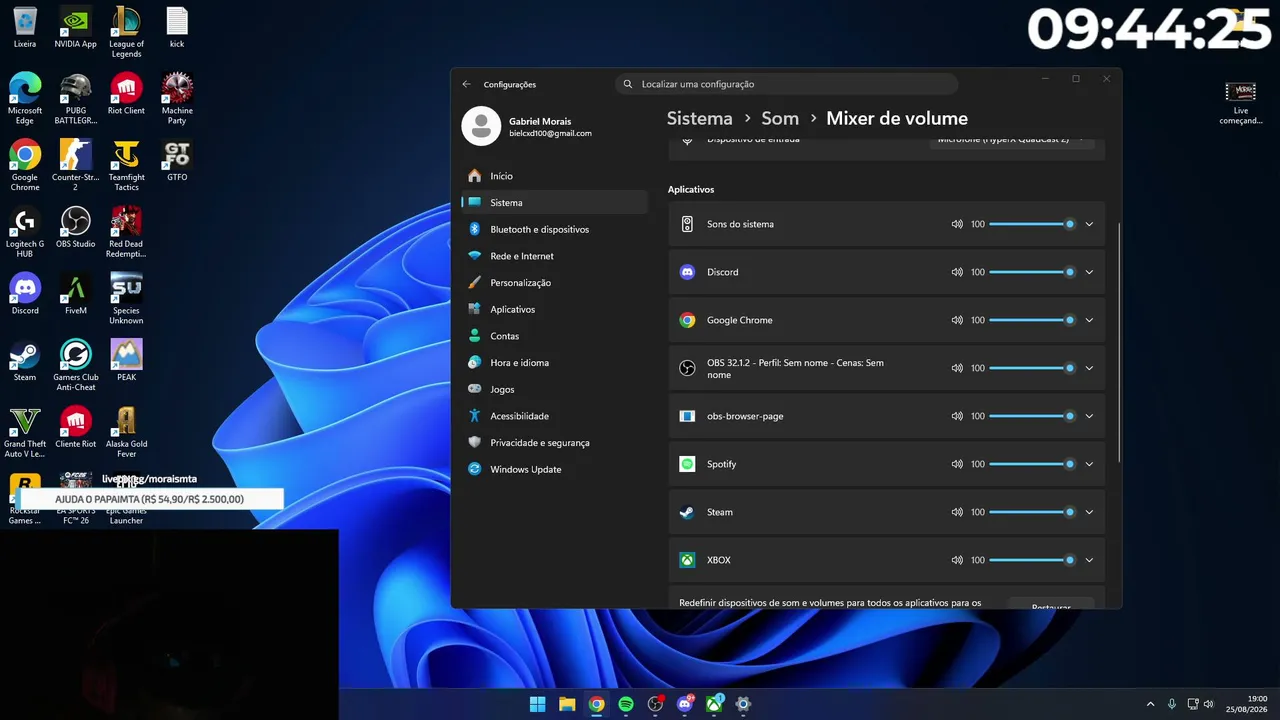Select the kick text file on desktop
Screen dimensions: 1280x720
coord(177,28)
